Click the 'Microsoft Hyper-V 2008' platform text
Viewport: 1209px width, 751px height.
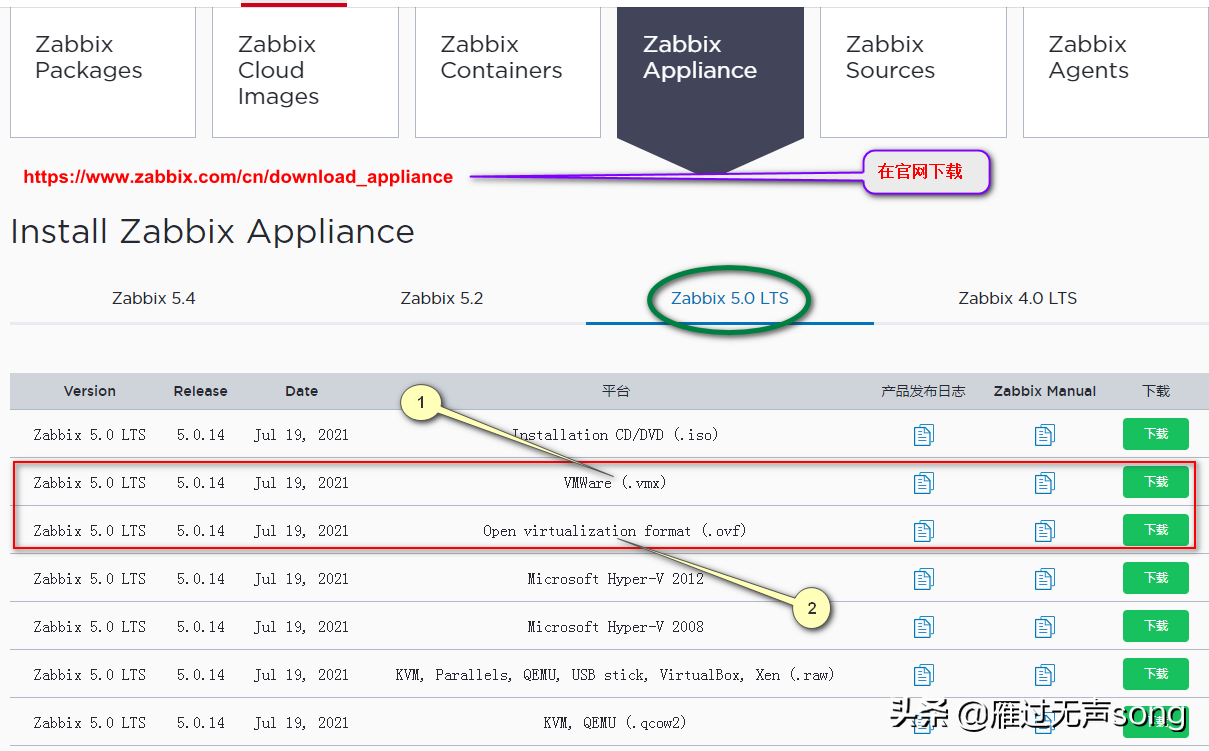pyautogui.click(x=615, y=627)
